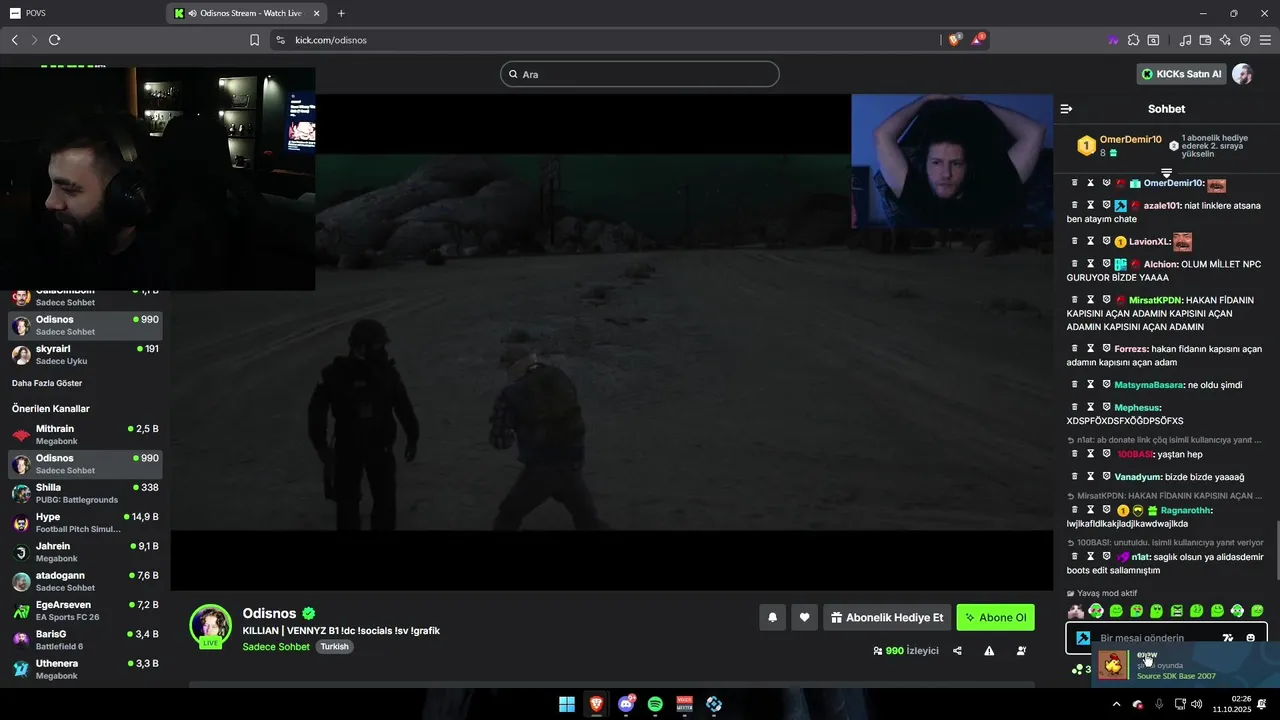Open the EgeArseven EA Sports FC 26 channel

85,610
